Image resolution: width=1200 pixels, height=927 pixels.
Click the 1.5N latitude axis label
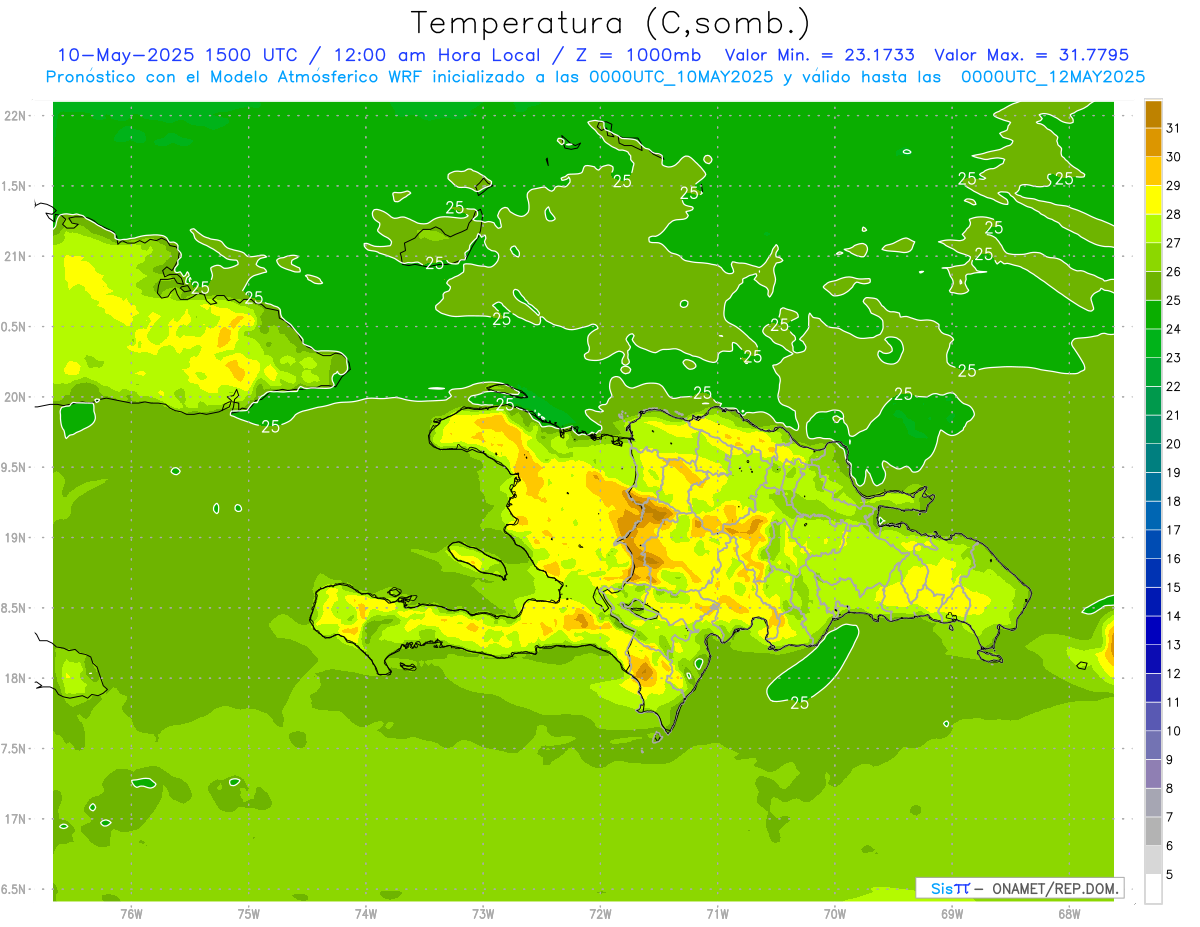15,186
